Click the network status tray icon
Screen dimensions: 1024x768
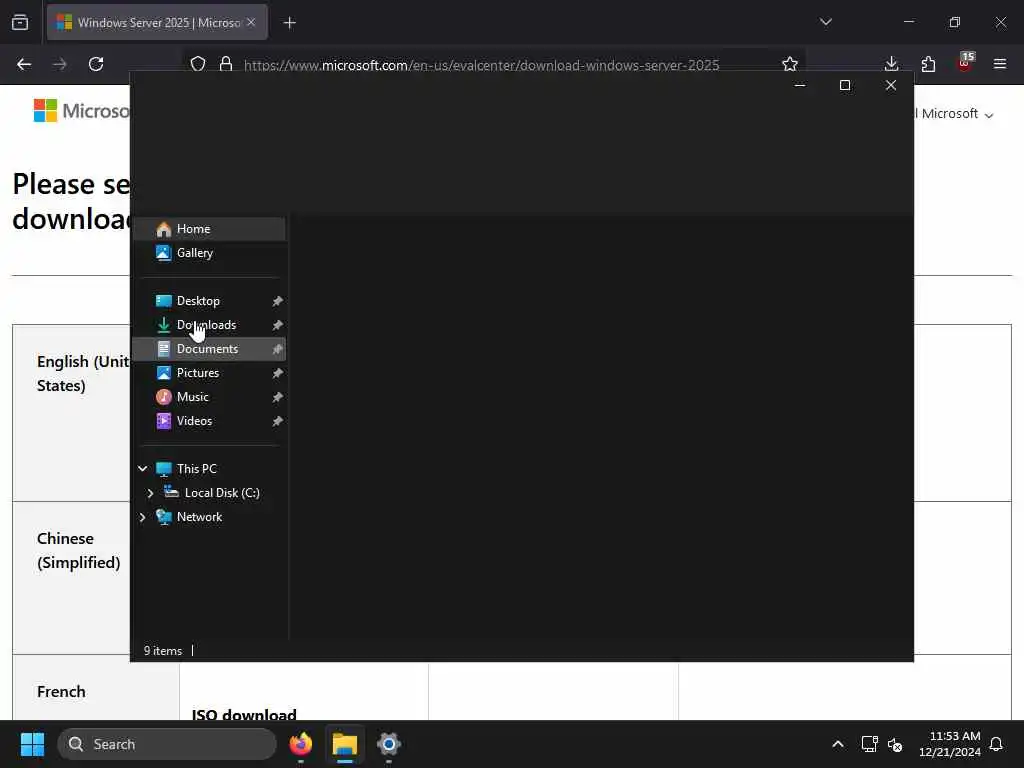(x=869, y=744)
